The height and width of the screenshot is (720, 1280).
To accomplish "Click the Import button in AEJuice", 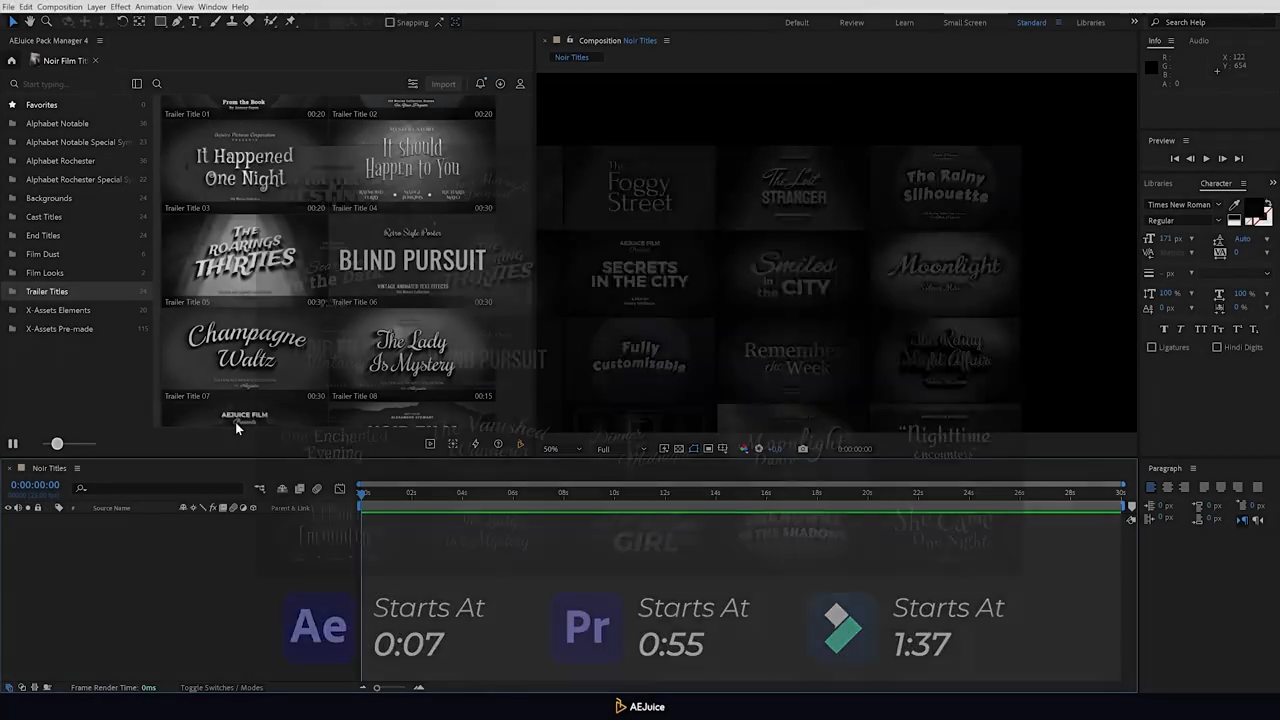I will point(443,84).
